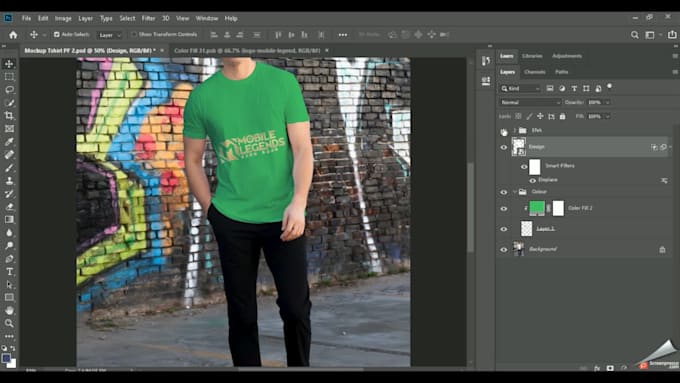The image size is (680, 383).
Task: Click the Share icon at top right
Action: click(672, 35)
